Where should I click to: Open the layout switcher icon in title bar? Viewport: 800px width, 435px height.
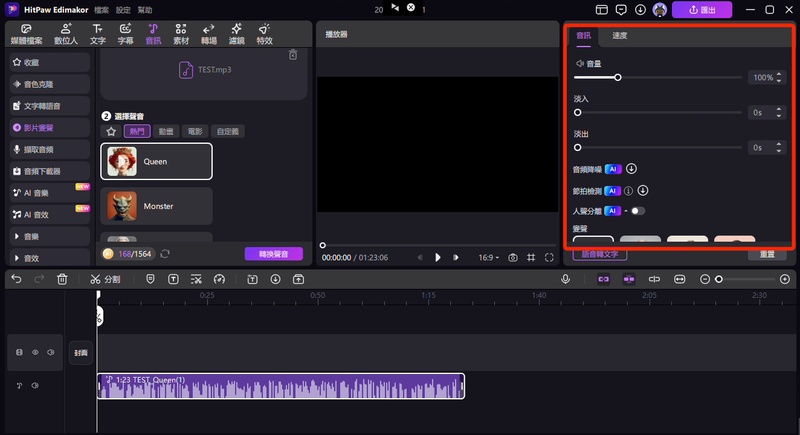(x=602, y=10)
